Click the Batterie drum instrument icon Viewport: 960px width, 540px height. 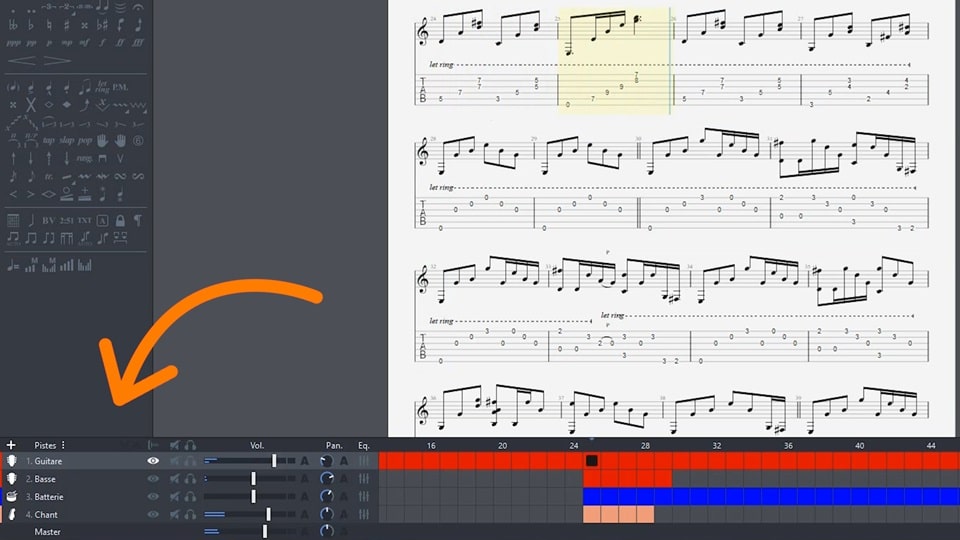coord(13,496)
